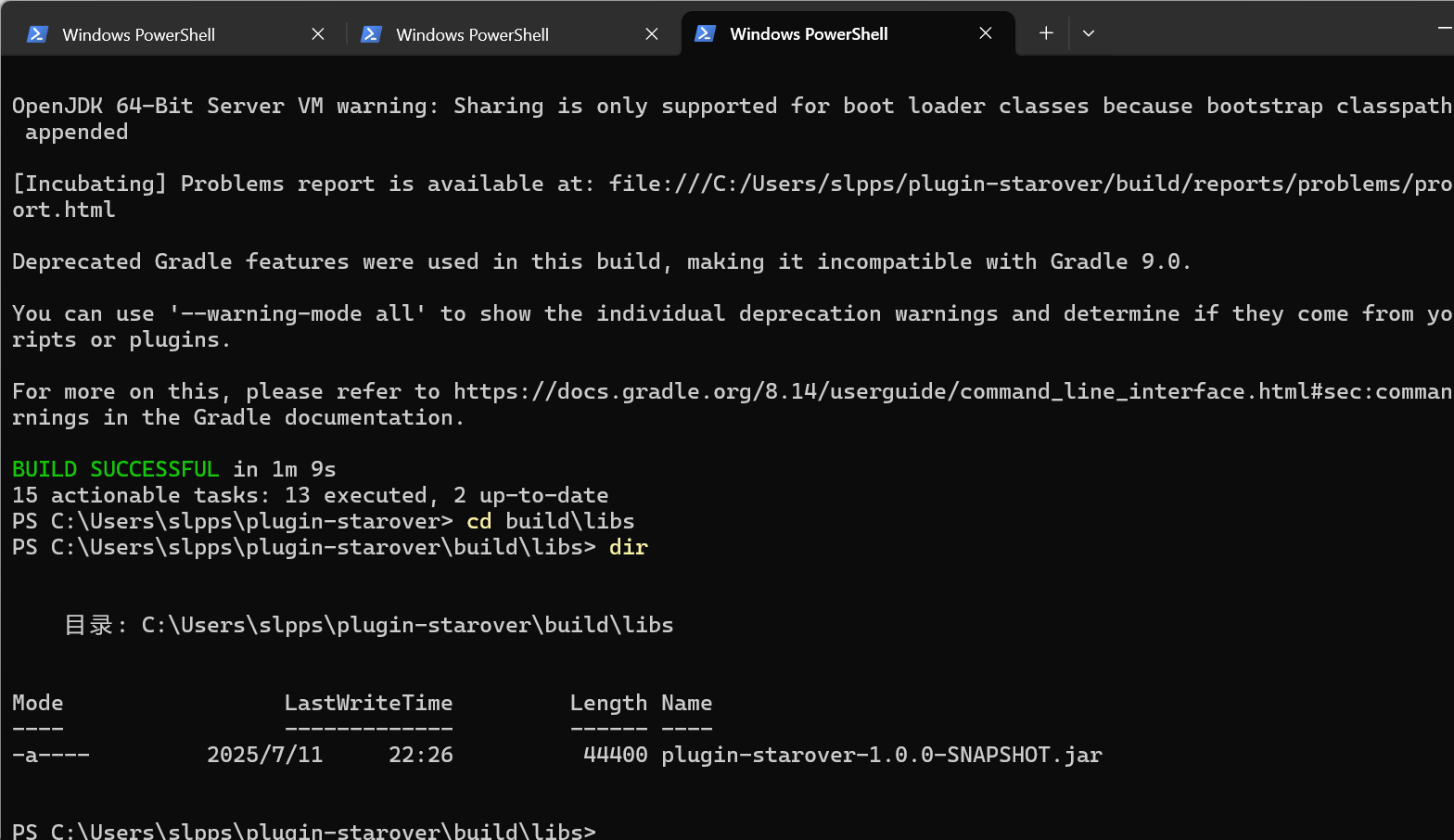Click the yellow dir command
The height and width of the screenshot is (840, 1454).
coord(628,547)
